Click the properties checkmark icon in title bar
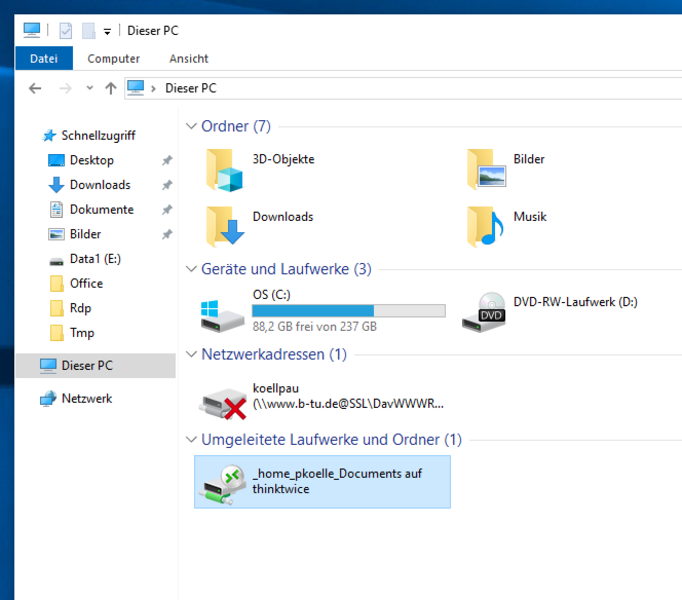This screenshot has height=600, width=682. coord(66,31)
